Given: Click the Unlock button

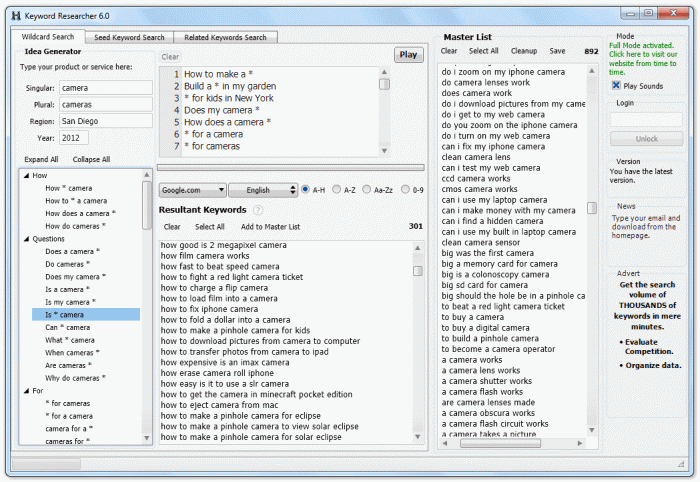Looking at the screenshot, I should coord(646,139).
